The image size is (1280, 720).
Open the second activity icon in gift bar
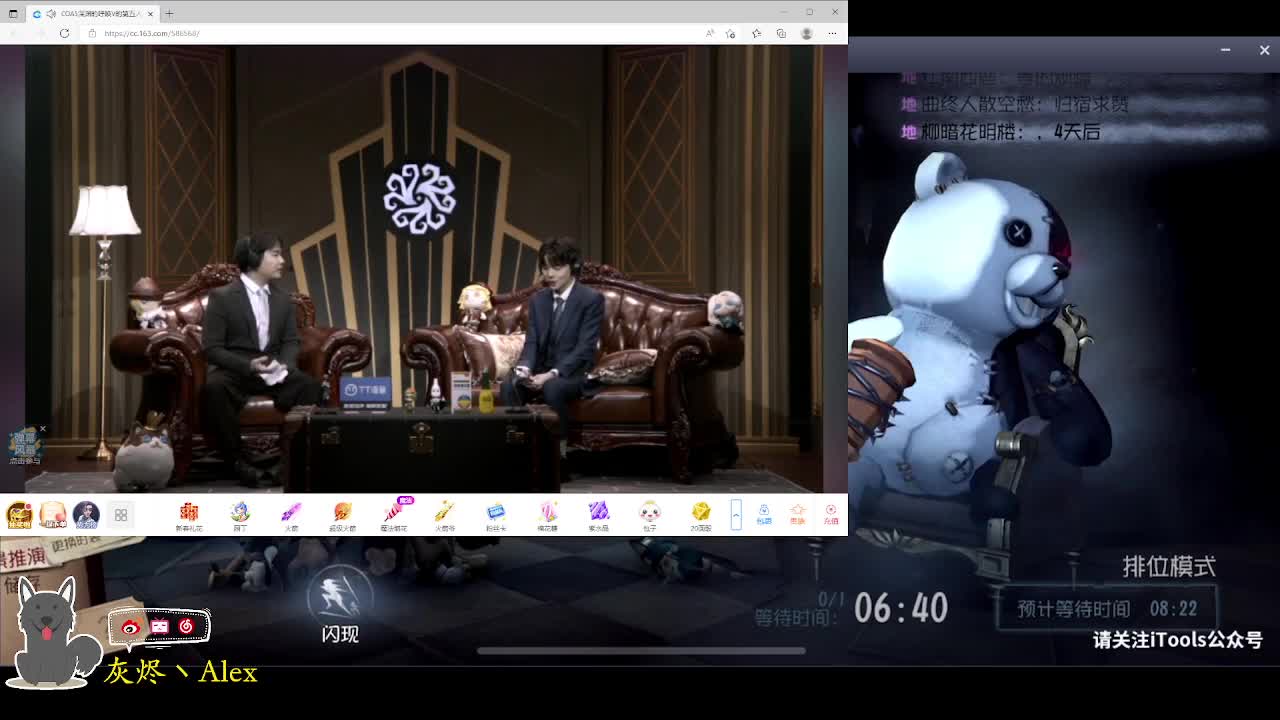tap(53, 515)
